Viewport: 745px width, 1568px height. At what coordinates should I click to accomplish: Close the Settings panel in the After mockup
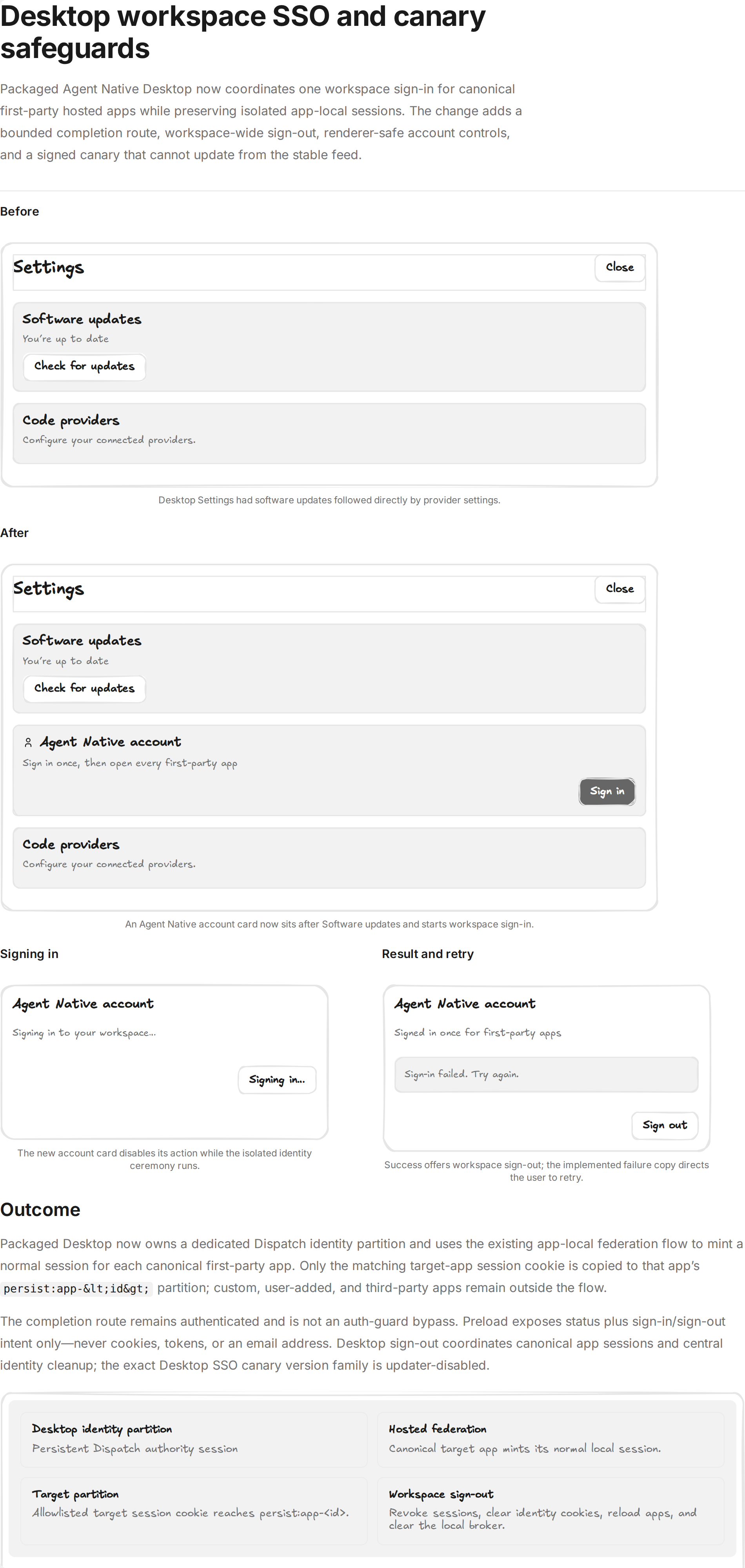[x=620, y=589]
